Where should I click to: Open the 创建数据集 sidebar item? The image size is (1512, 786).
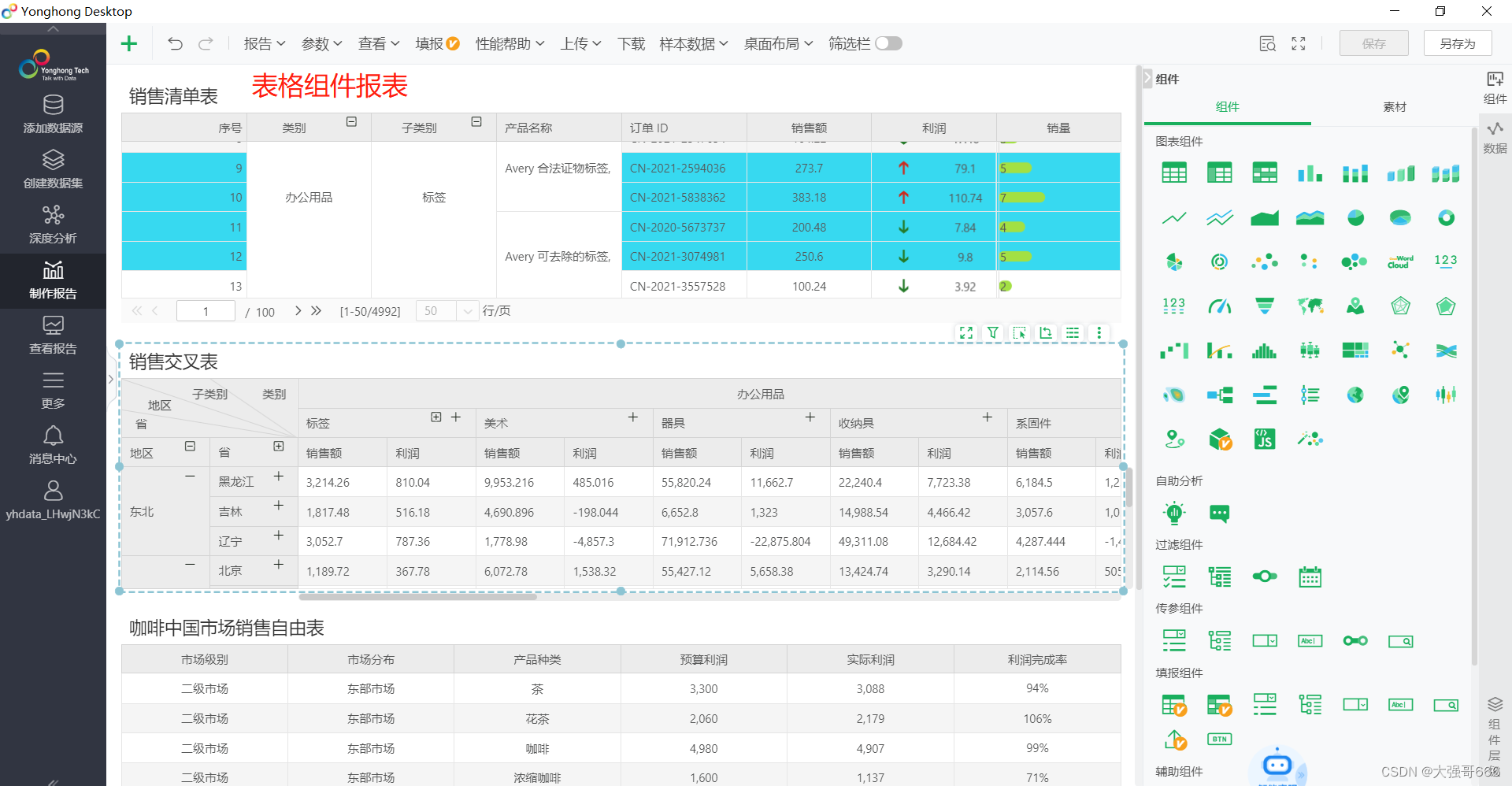point(53,169)
